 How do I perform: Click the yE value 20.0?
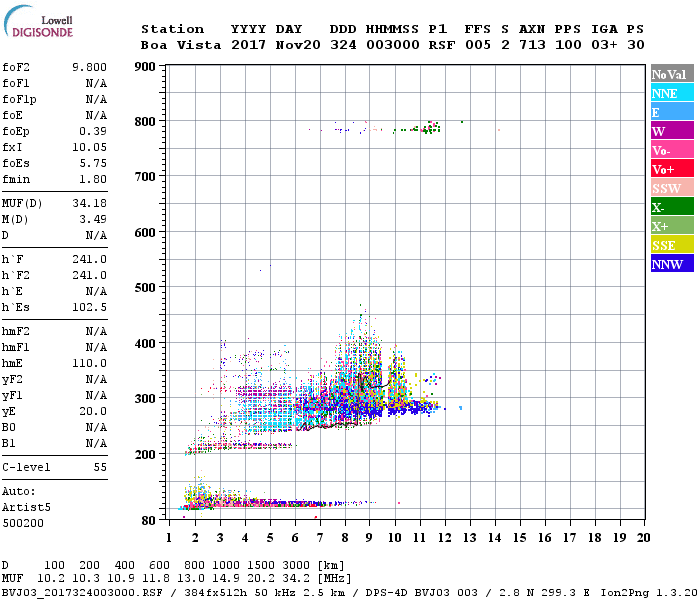point(93,412)
